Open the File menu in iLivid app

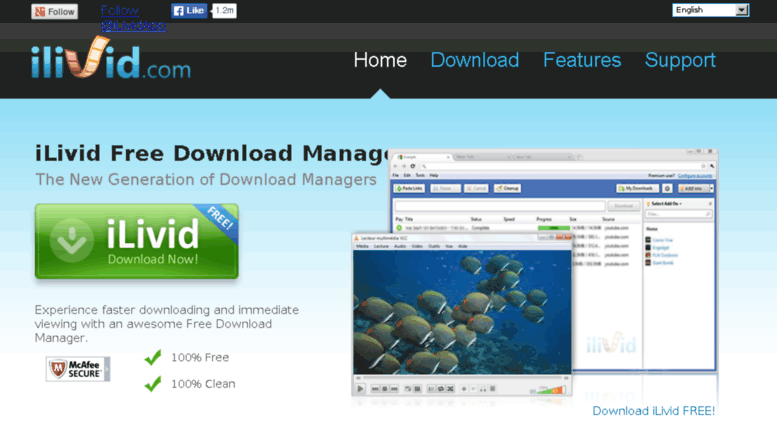pos(395,175)
